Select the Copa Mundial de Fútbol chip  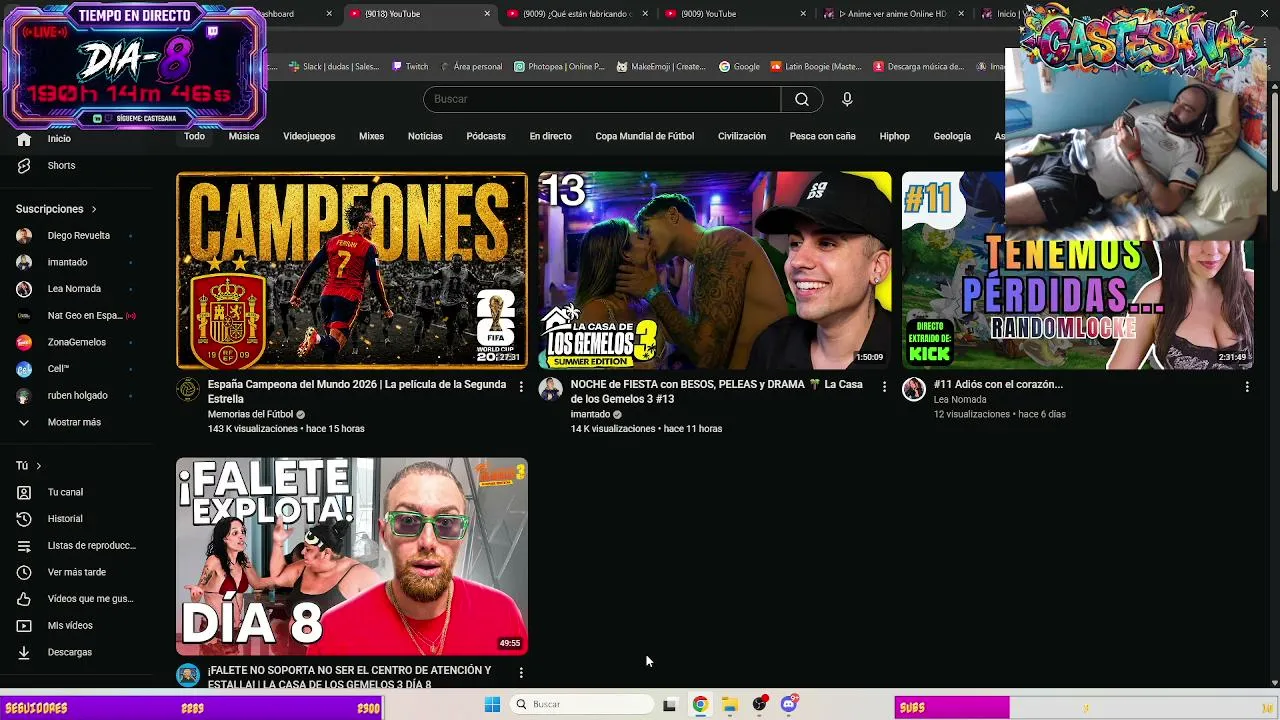pos(645,136)
